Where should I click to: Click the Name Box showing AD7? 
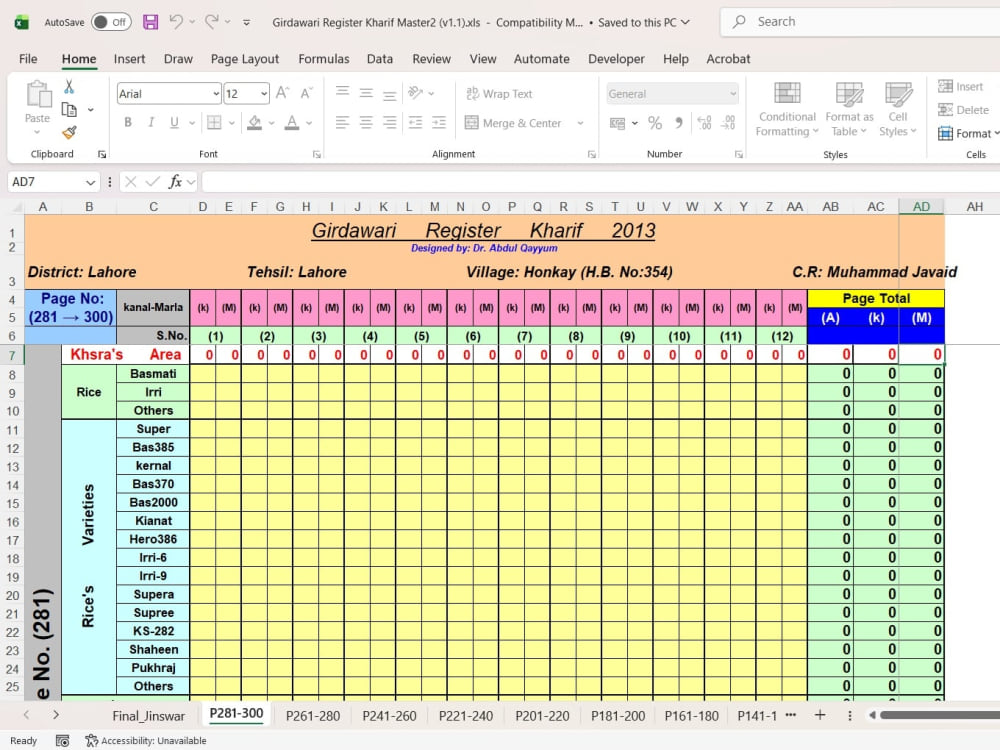[52, 182]
